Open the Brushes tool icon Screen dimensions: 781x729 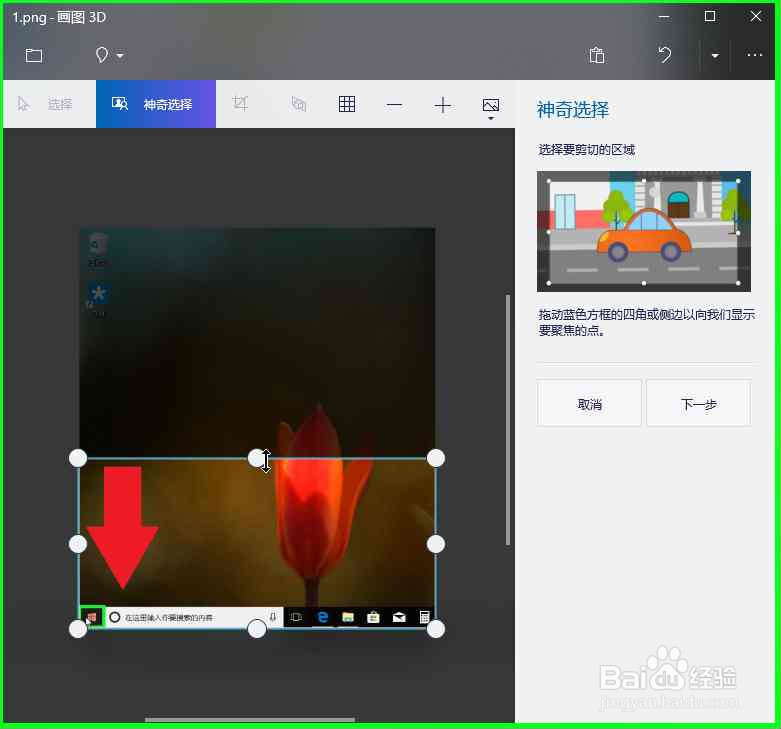(x=102, y=55)
